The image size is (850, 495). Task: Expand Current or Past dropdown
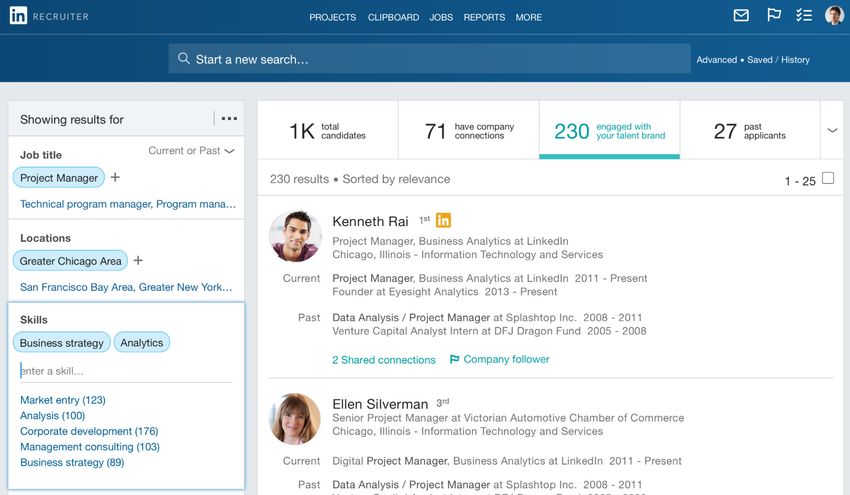191,151
